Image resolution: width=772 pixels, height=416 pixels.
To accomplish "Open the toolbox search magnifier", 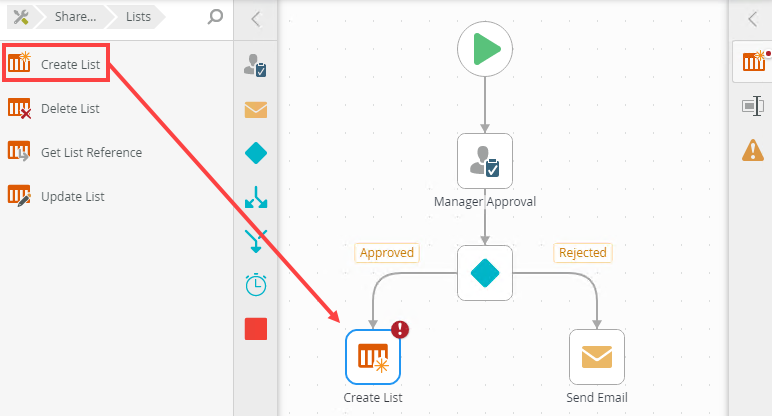I will point(215,17).
